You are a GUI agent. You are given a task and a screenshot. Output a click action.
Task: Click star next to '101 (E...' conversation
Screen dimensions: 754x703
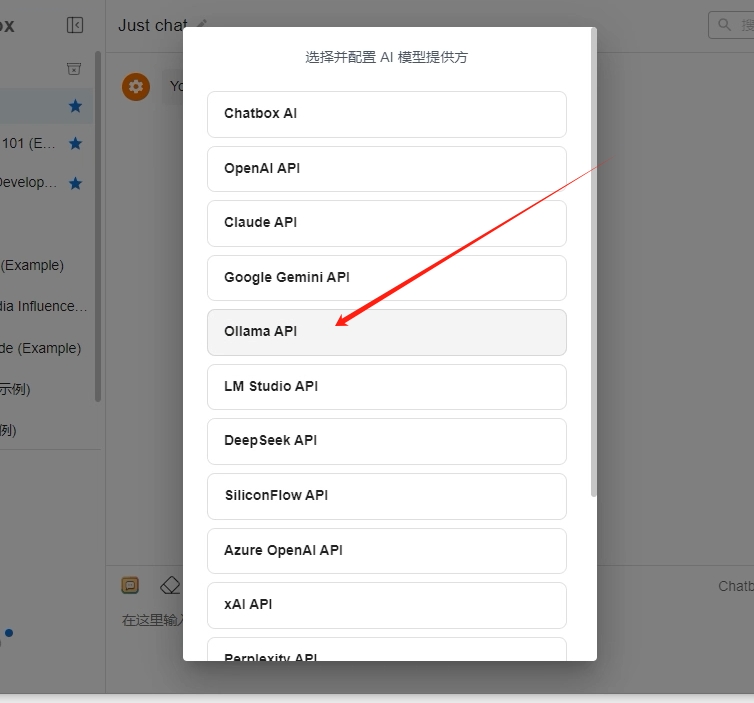coord(75,143)
